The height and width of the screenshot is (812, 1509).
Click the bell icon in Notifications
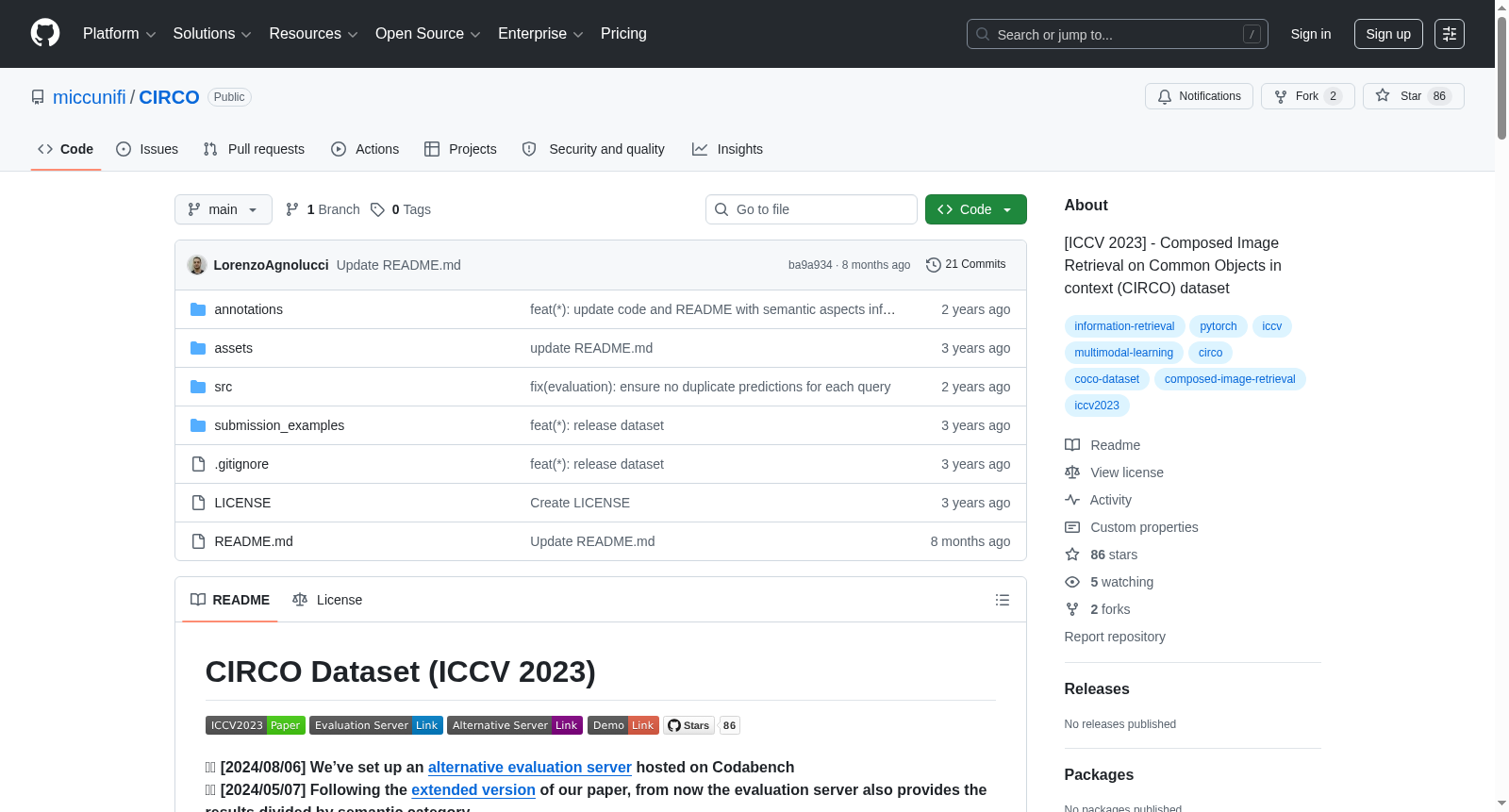click(x=1165, y=96)
